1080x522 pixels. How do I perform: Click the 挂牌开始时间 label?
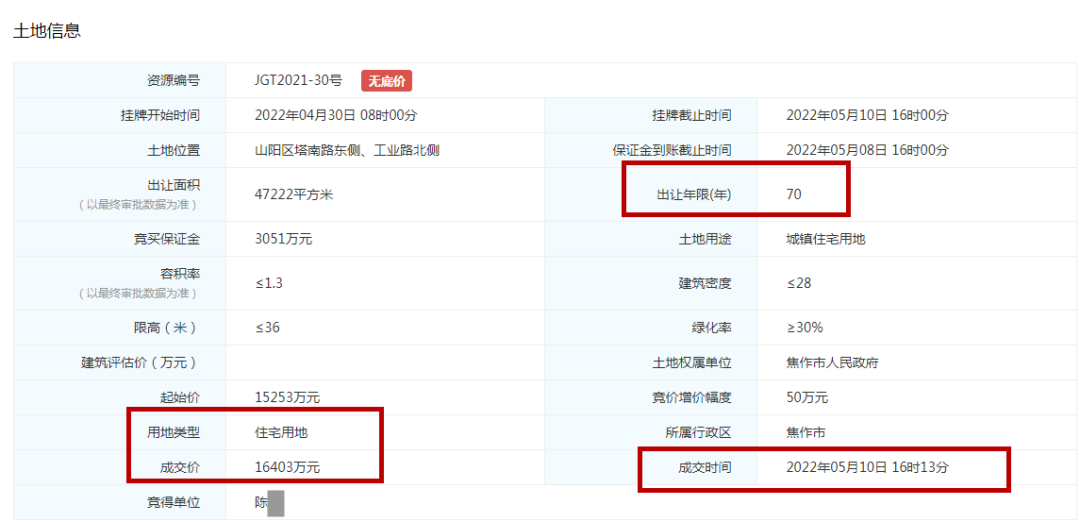[x=160, y=116]
